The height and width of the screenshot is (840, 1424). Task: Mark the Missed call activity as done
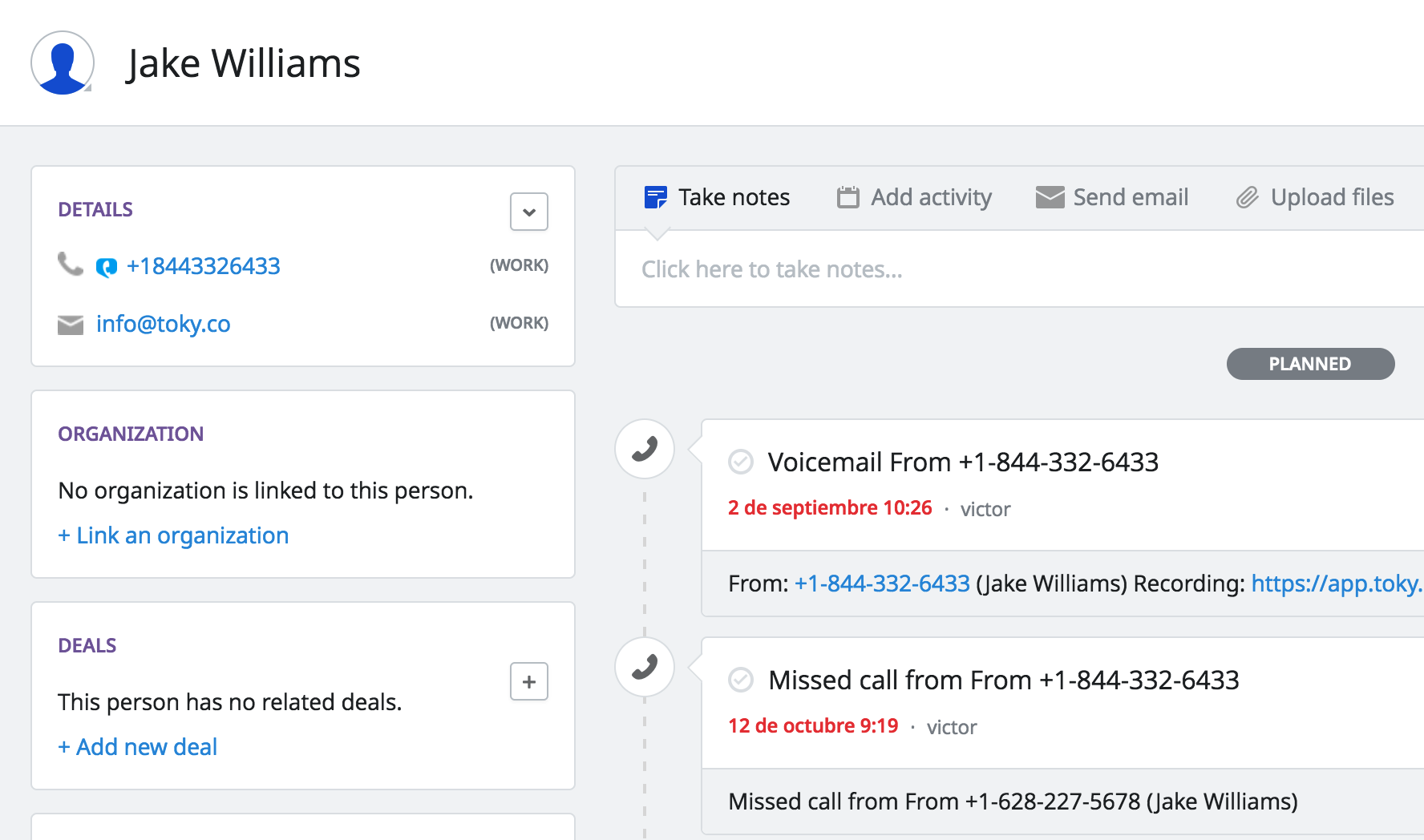click(x=740, y=680)
